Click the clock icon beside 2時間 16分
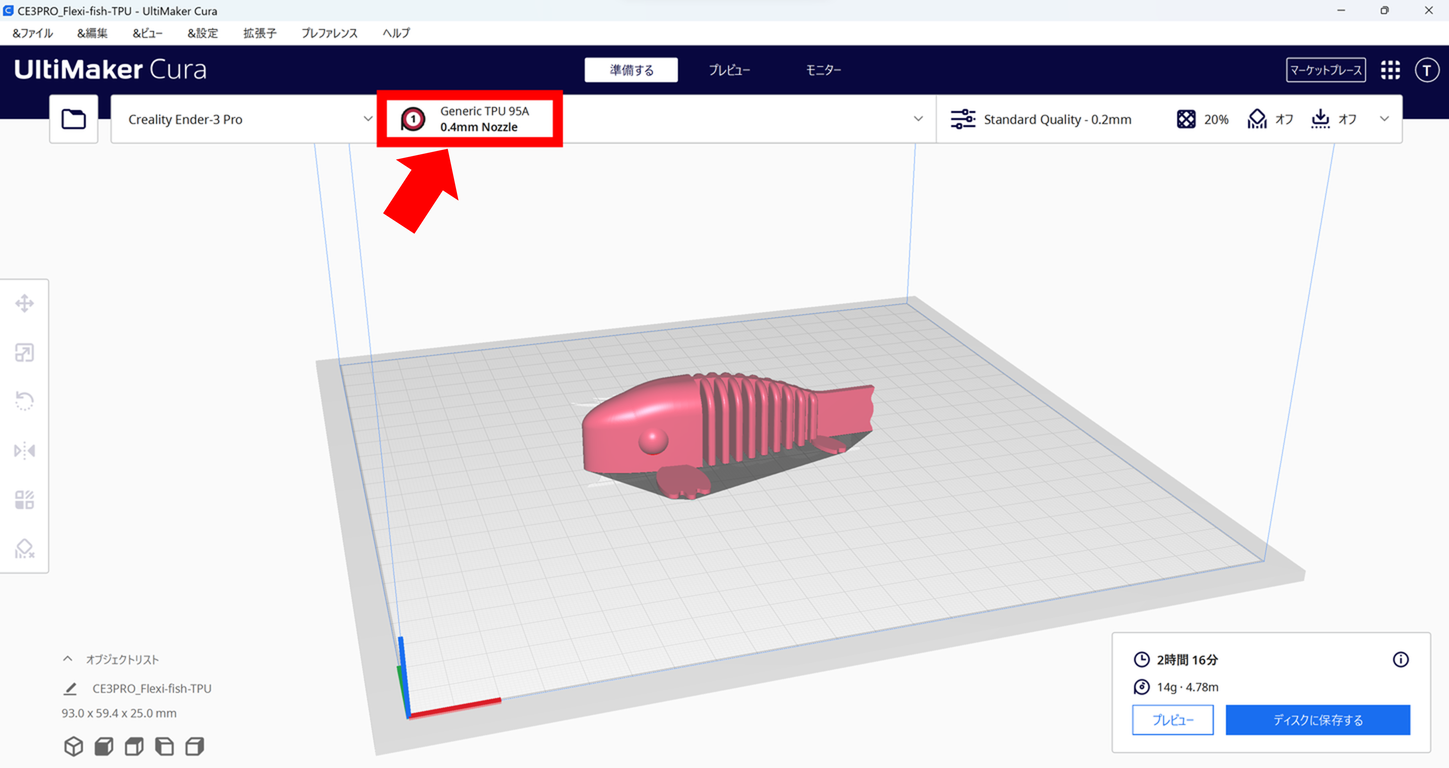1449x768 pixels. [1142, 660]
